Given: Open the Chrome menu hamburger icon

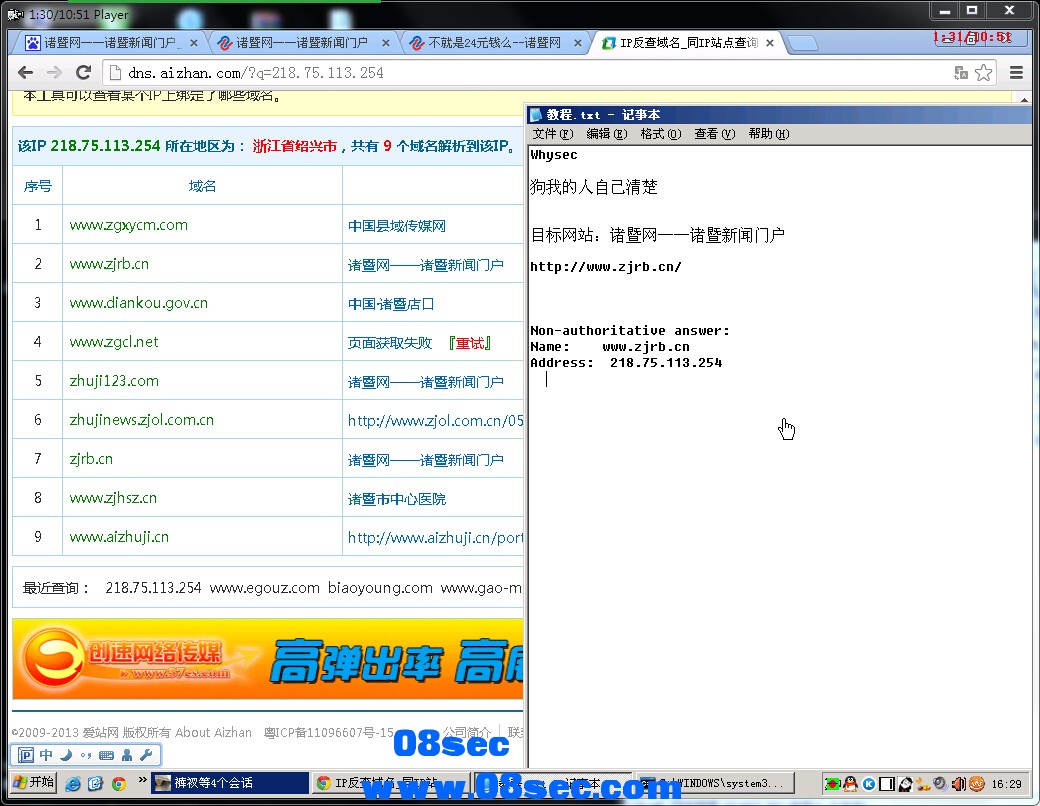Looking at the screenshot, I should [x=1016, y=72].
